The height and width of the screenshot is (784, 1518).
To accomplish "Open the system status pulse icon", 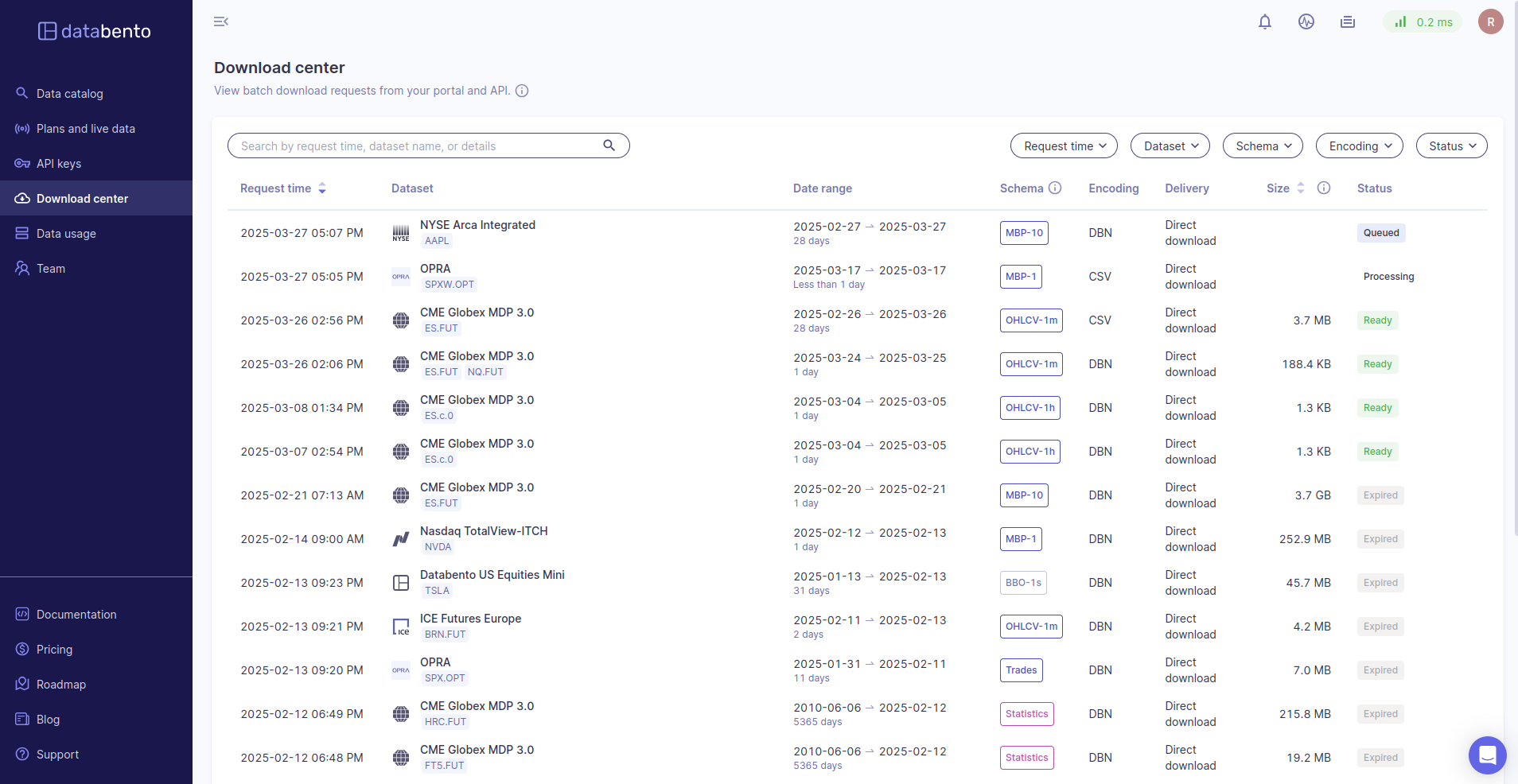I will (x=1306, y=22).
